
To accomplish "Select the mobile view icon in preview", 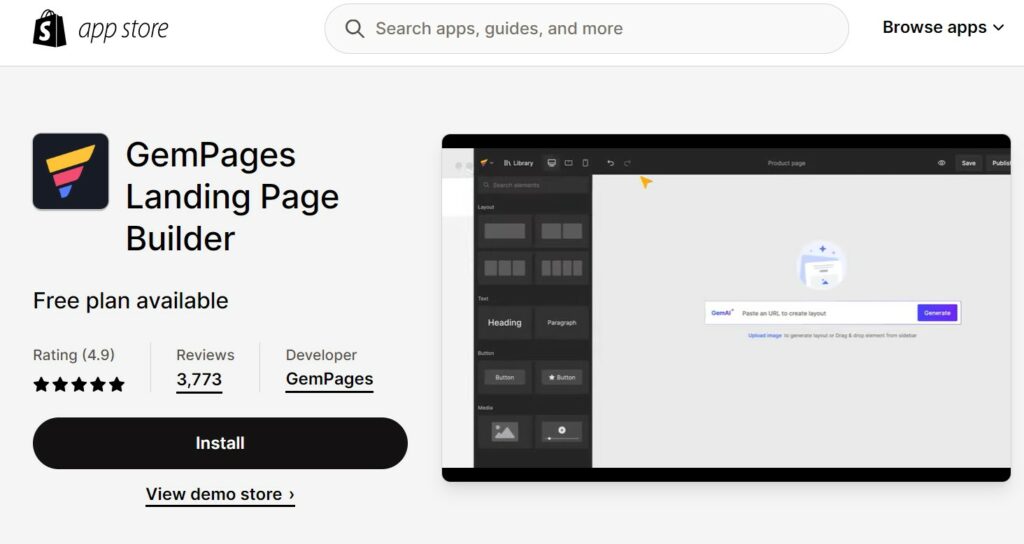I will pos(585,163).
